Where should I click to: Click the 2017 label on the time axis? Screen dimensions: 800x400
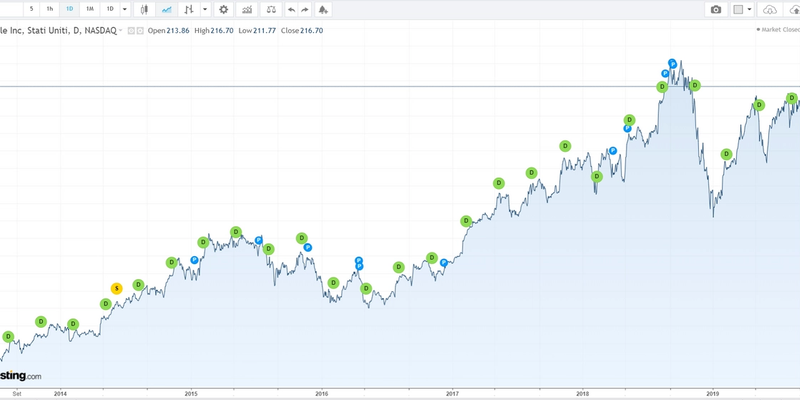(x=452, y=393)
